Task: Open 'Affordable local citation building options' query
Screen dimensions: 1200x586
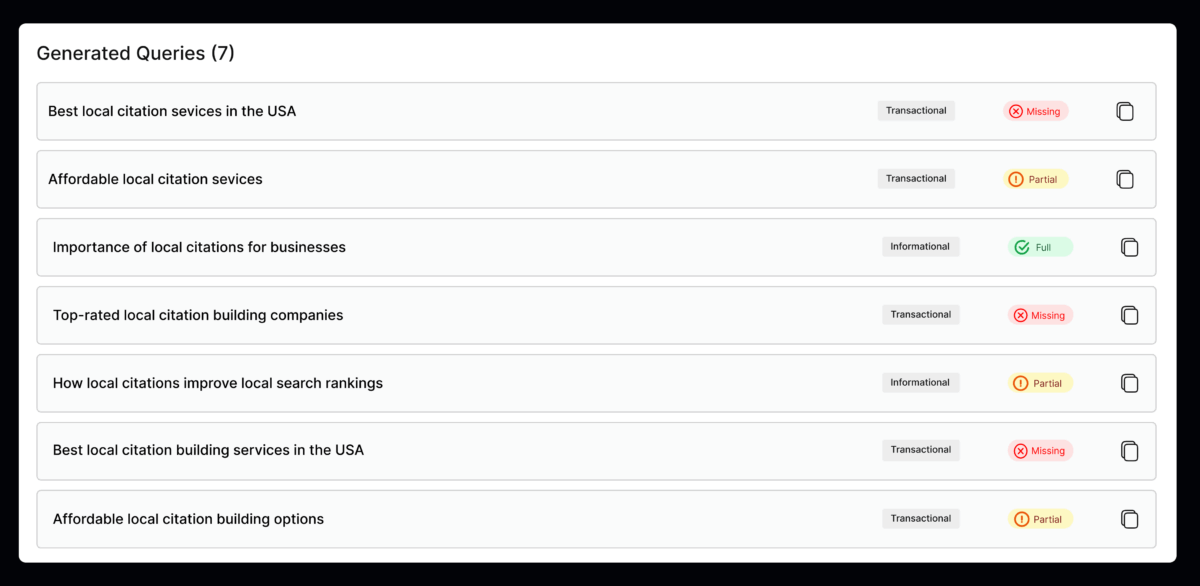Action: click(x=188, y=519)
